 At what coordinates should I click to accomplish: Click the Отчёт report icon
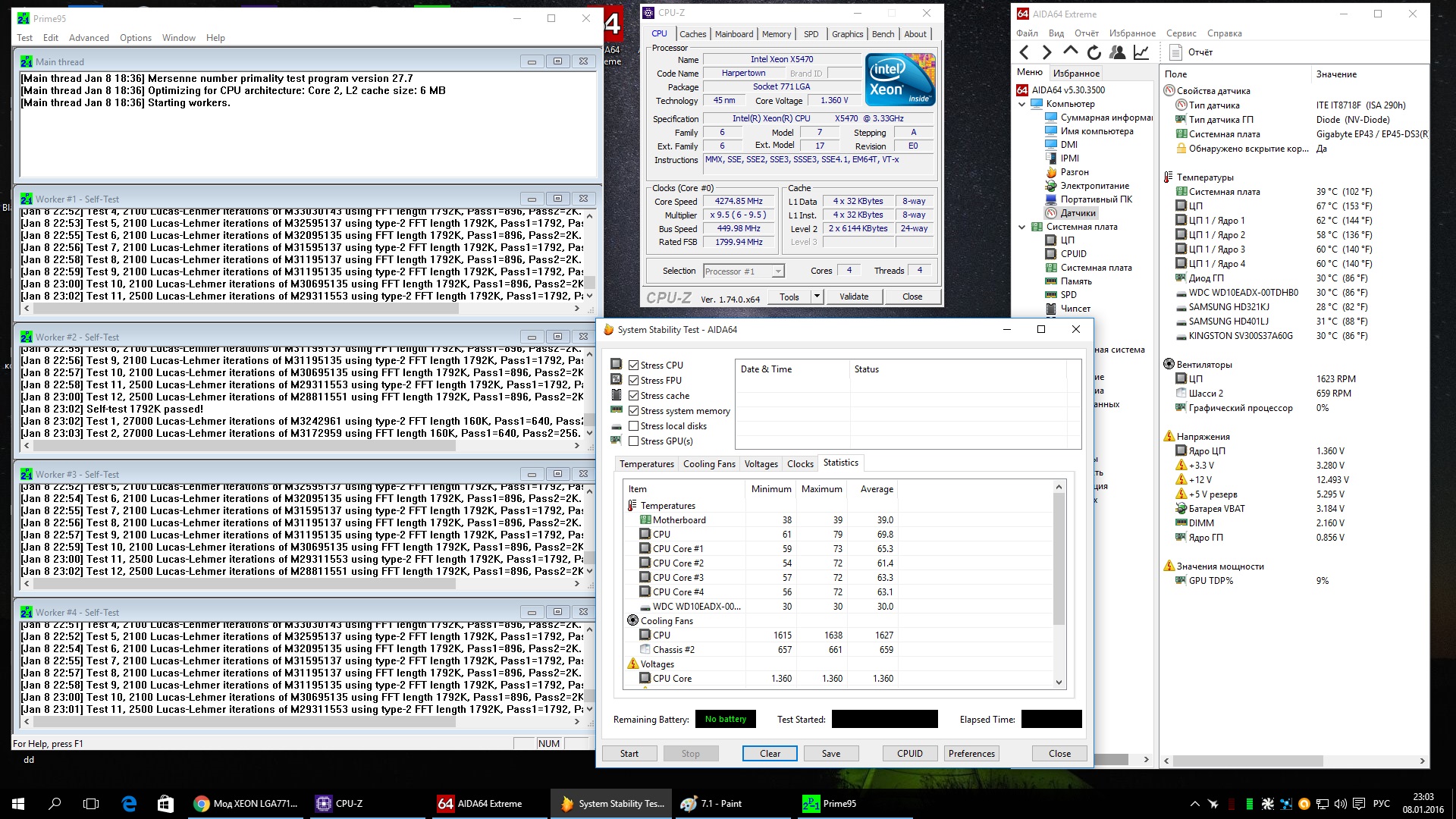click(1176, 52)
